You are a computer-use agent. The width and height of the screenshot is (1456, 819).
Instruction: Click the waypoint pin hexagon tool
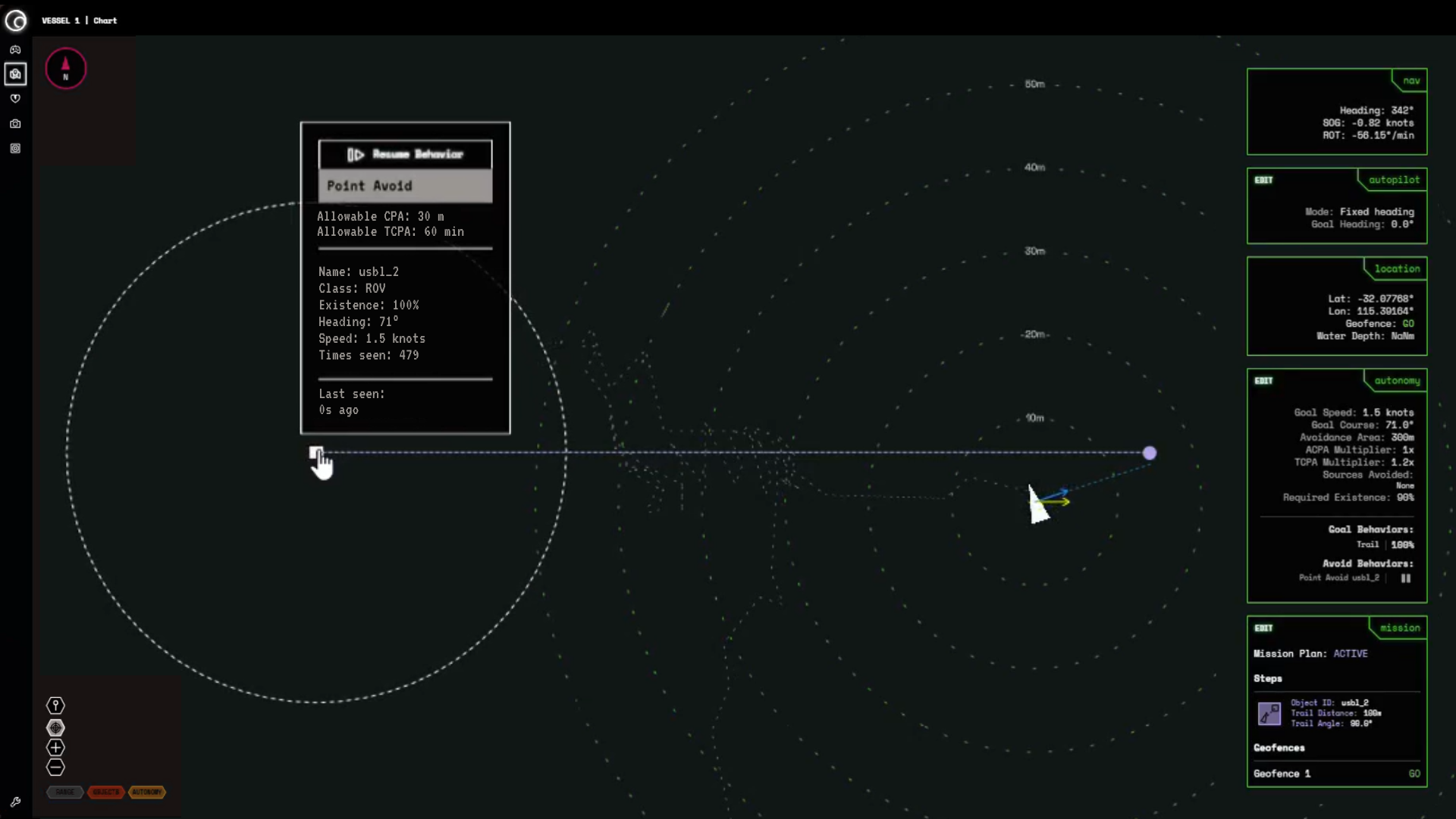click(55, 706)
